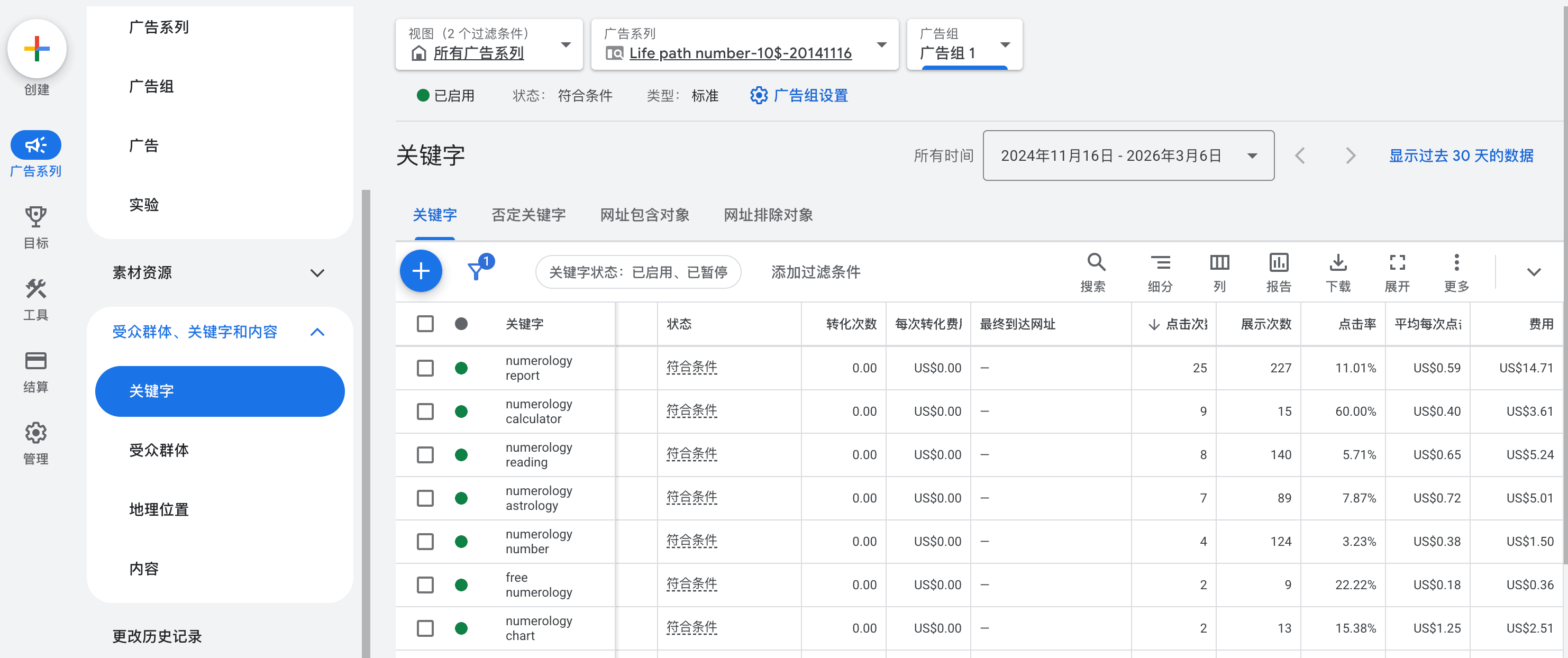Click the Columns (列) icon
The width and height of the screenshot is (1568, 658).
pyautogui.click(x=1219, y=263)
